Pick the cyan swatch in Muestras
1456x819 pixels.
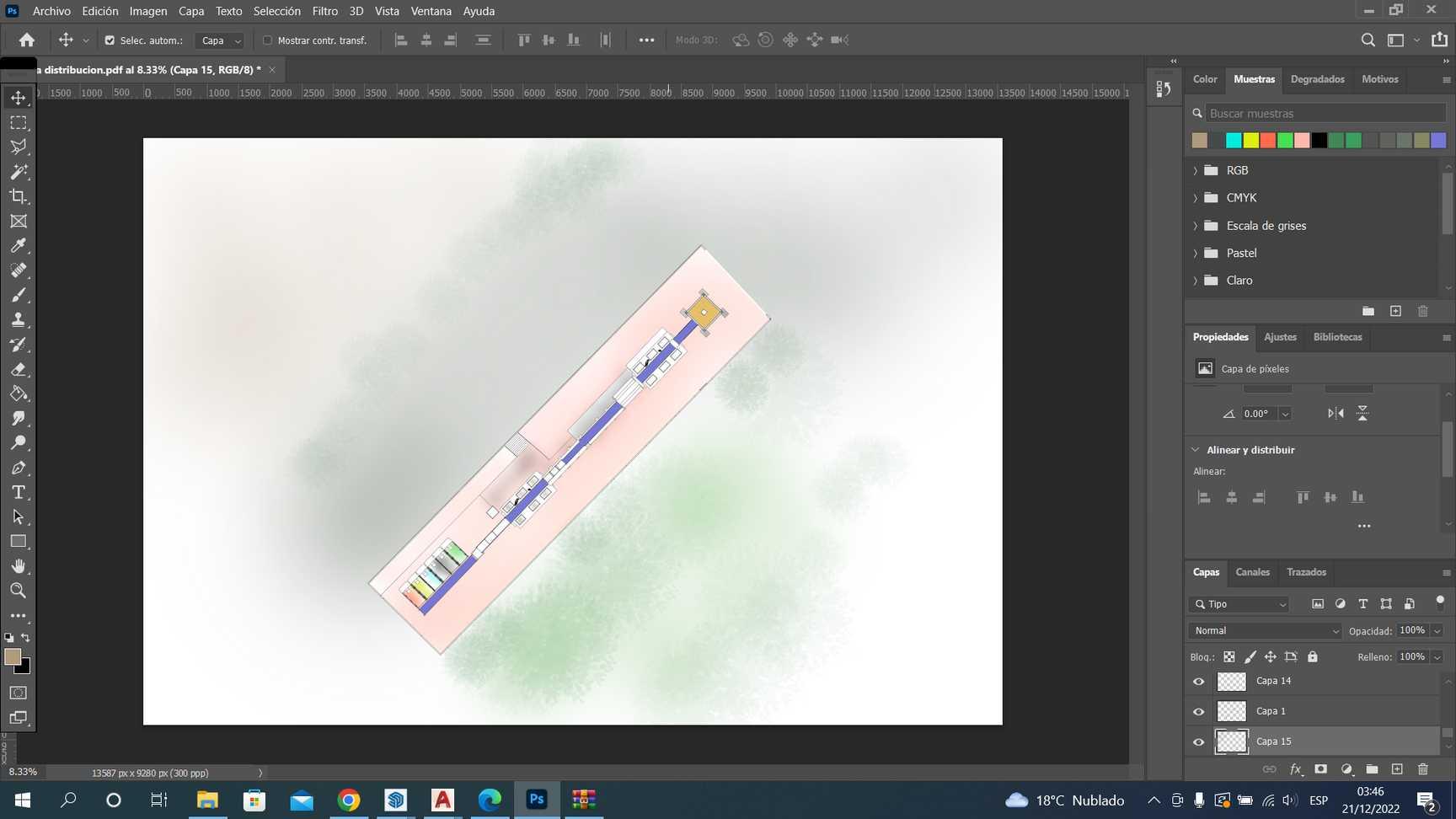pos(1234,141)
